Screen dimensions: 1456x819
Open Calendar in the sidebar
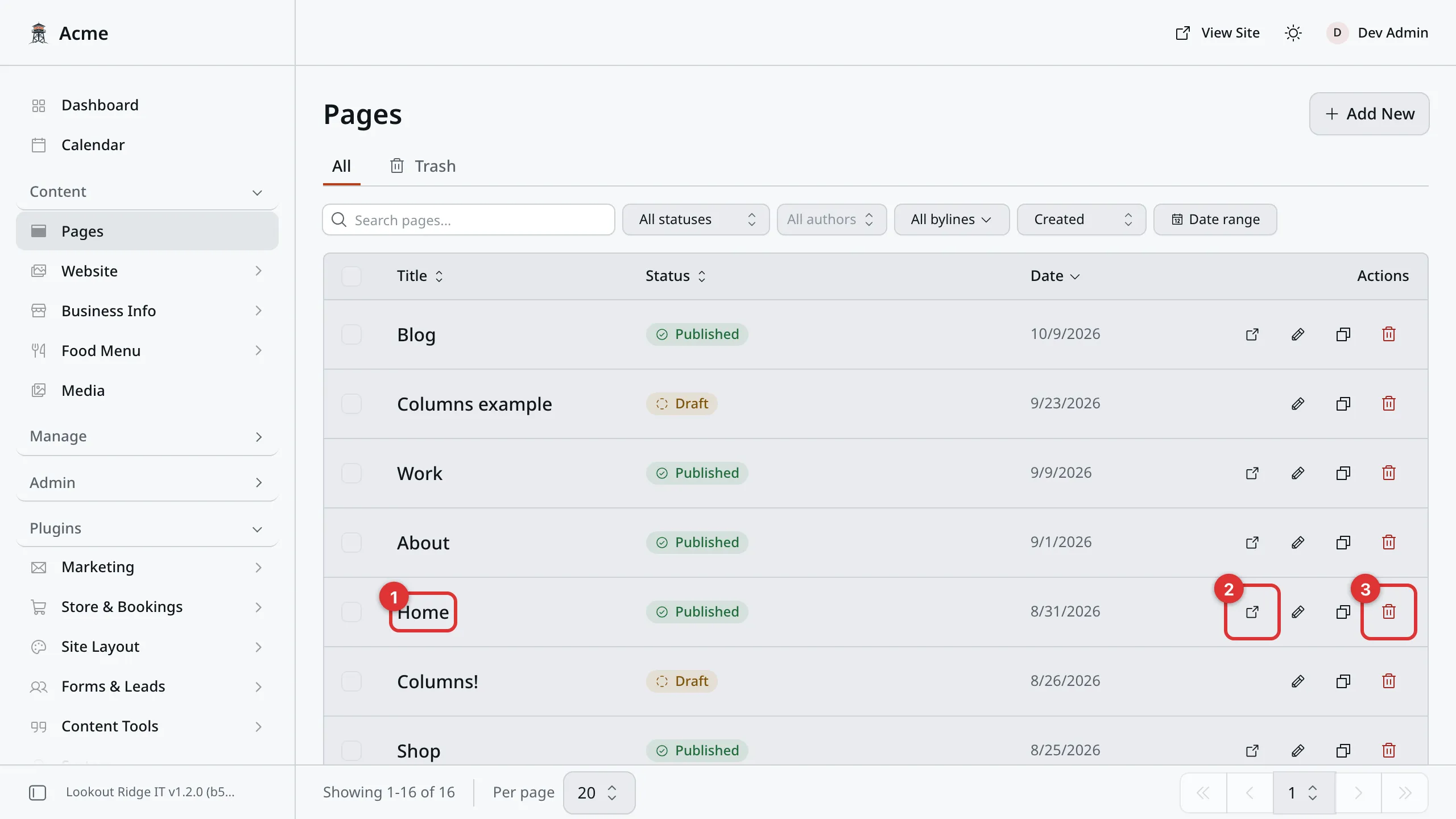pos(147,145)
